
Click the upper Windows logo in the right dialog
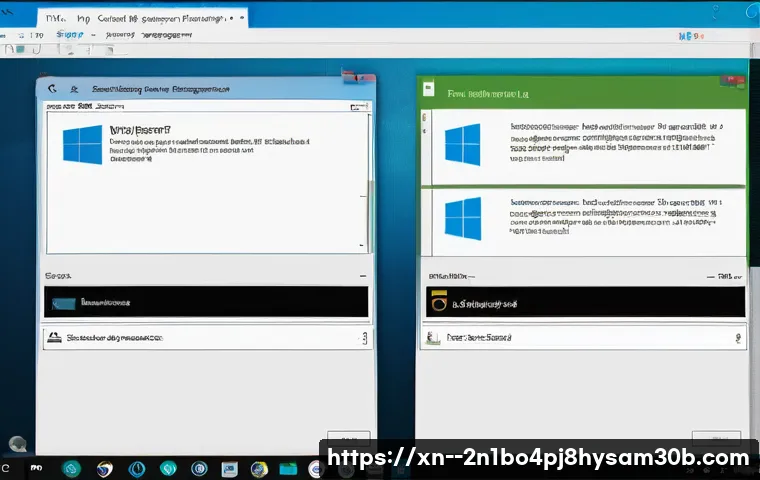coord(462,144)
